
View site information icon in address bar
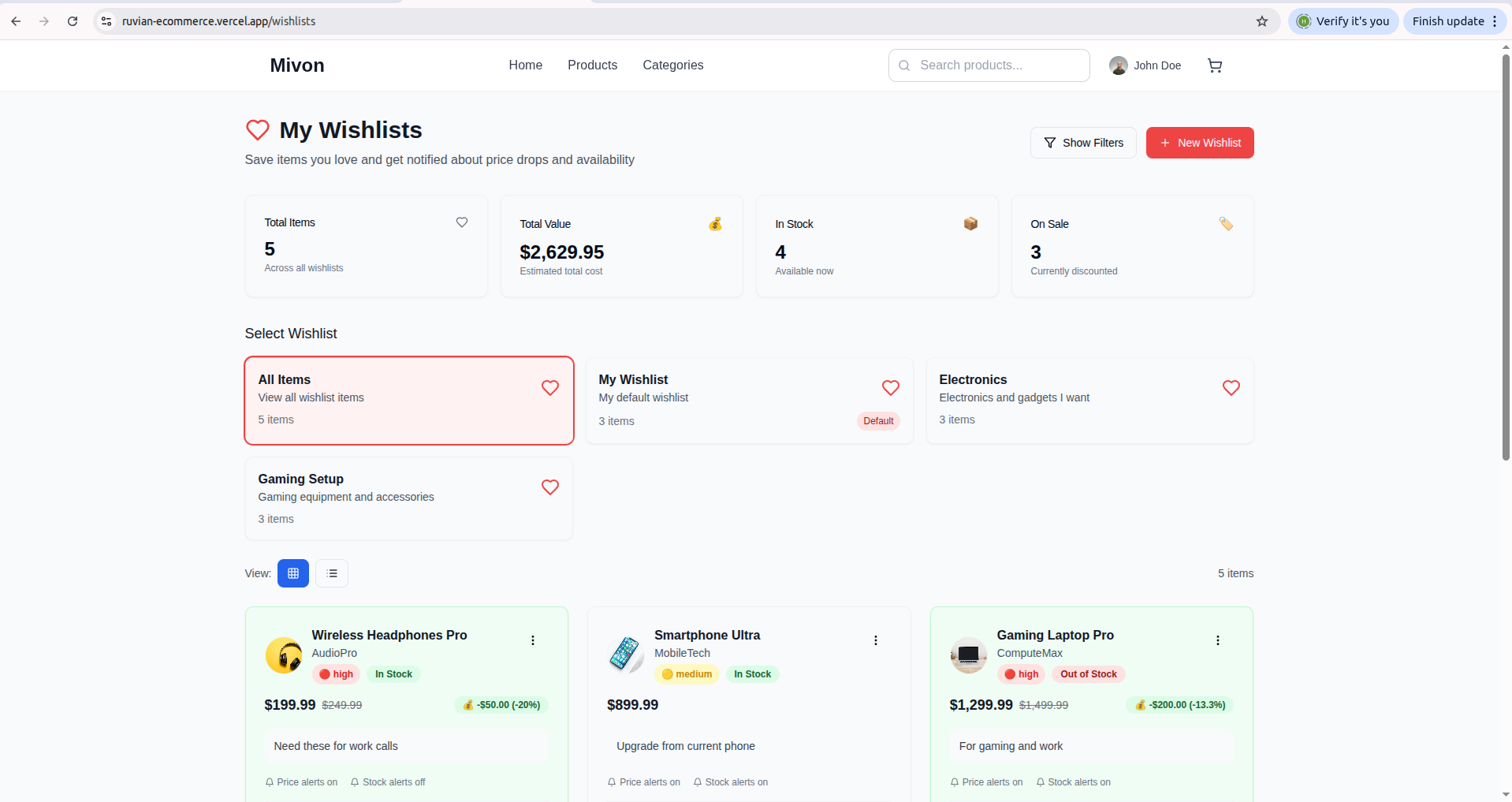106,21
